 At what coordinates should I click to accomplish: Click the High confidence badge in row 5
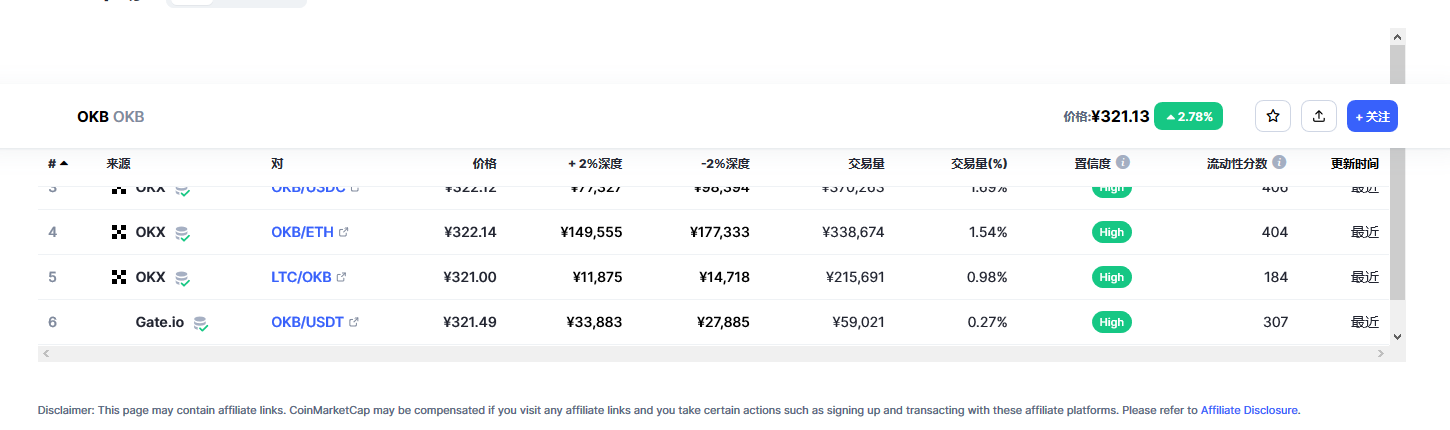1111,277
